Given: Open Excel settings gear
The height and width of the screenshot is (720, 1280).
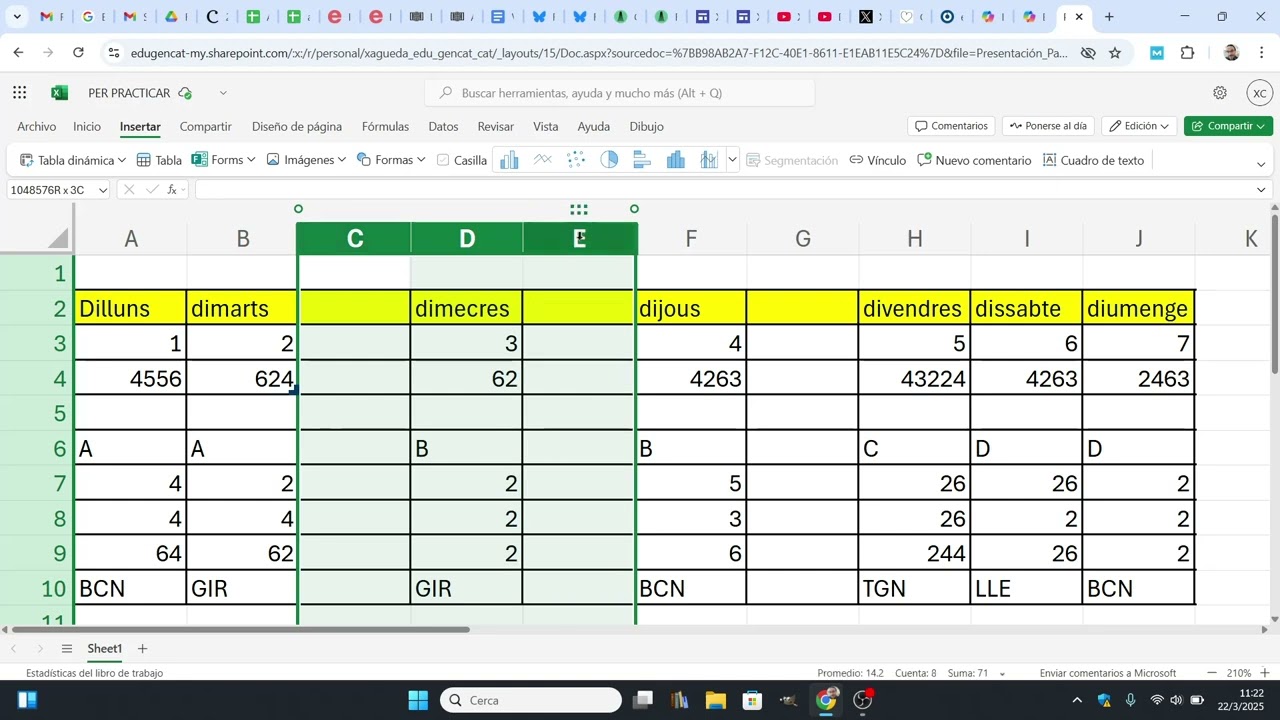Looking at the screenshot, I should (x=1220, y=93).
